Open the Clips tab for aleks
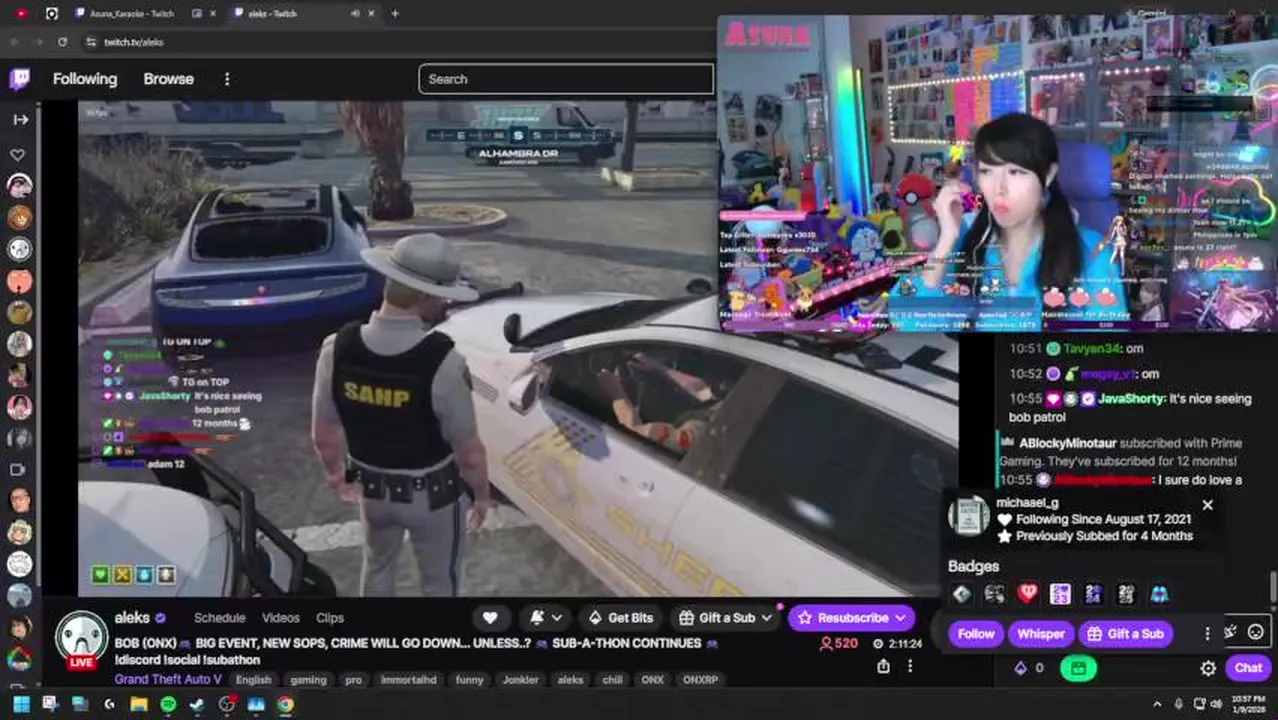 (330, 618)
